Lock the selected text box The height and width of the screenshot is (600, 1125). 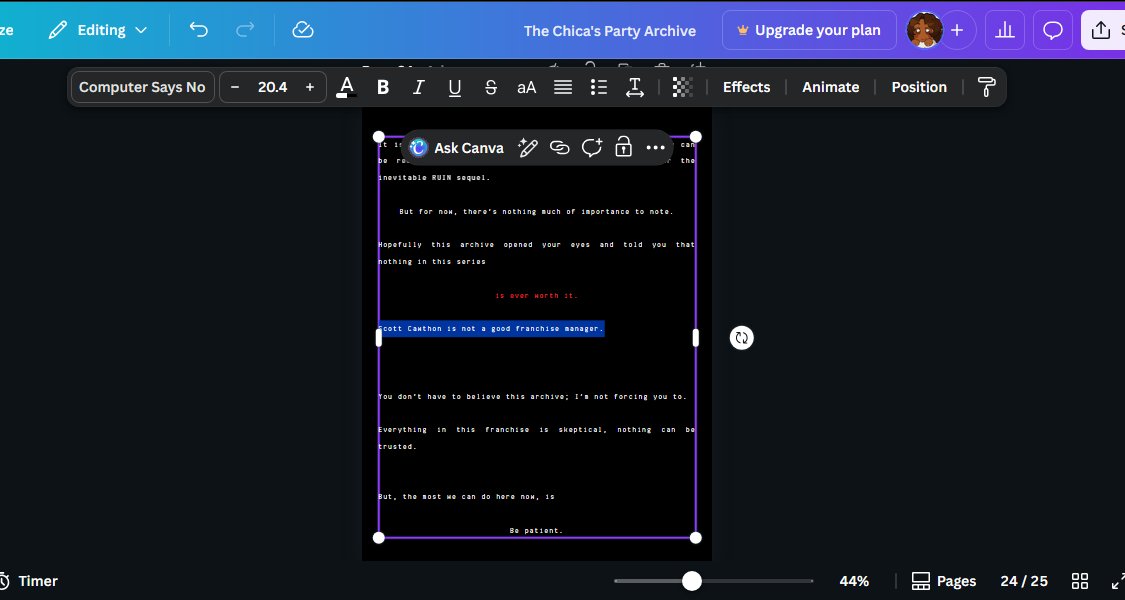click(623, 148)
